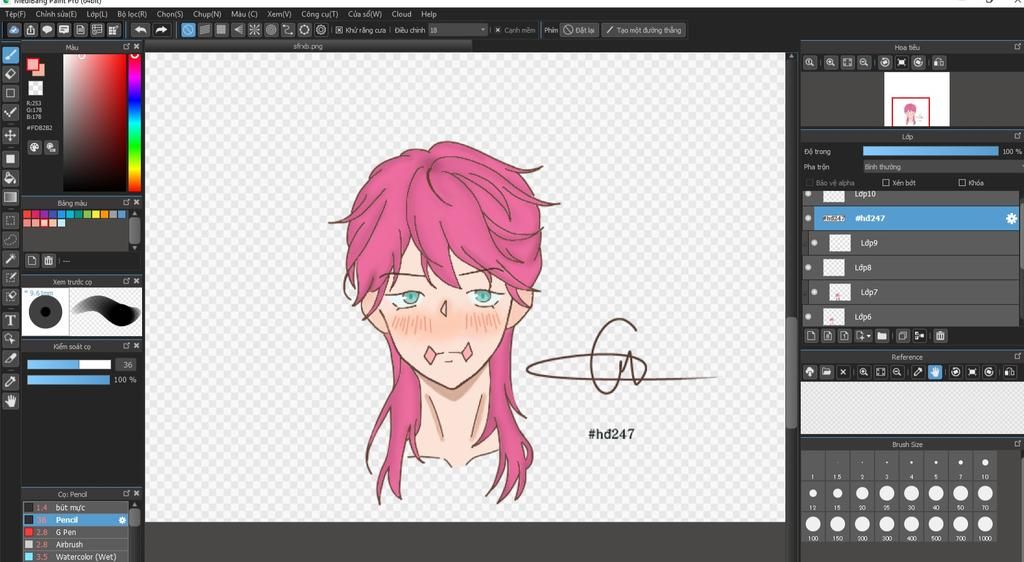The width and height of the screenshot is (1024, 562).
Task: Open the Bộ lọc(R) menu
Action: click(x=132, y=14)
